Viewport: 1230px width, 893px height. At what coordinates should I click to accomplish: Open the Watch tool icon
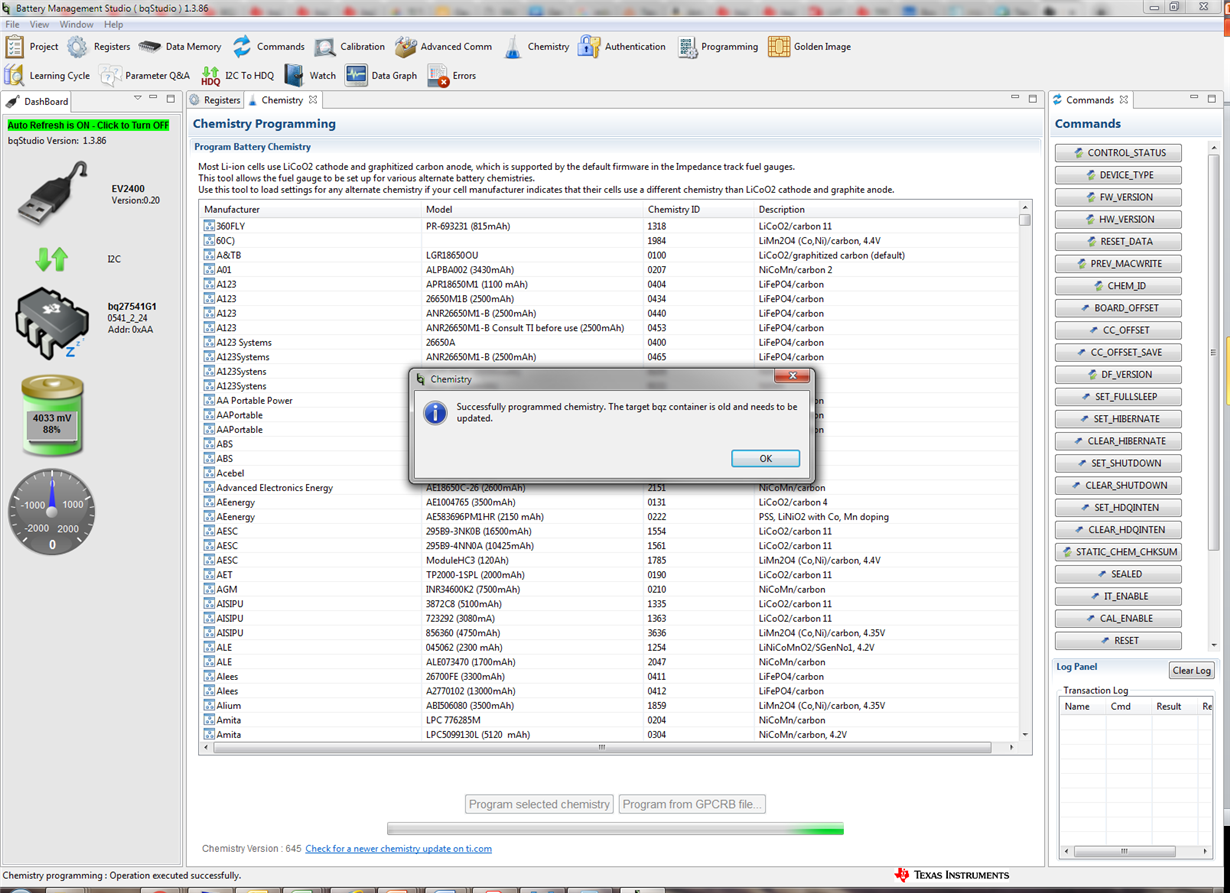294,75
